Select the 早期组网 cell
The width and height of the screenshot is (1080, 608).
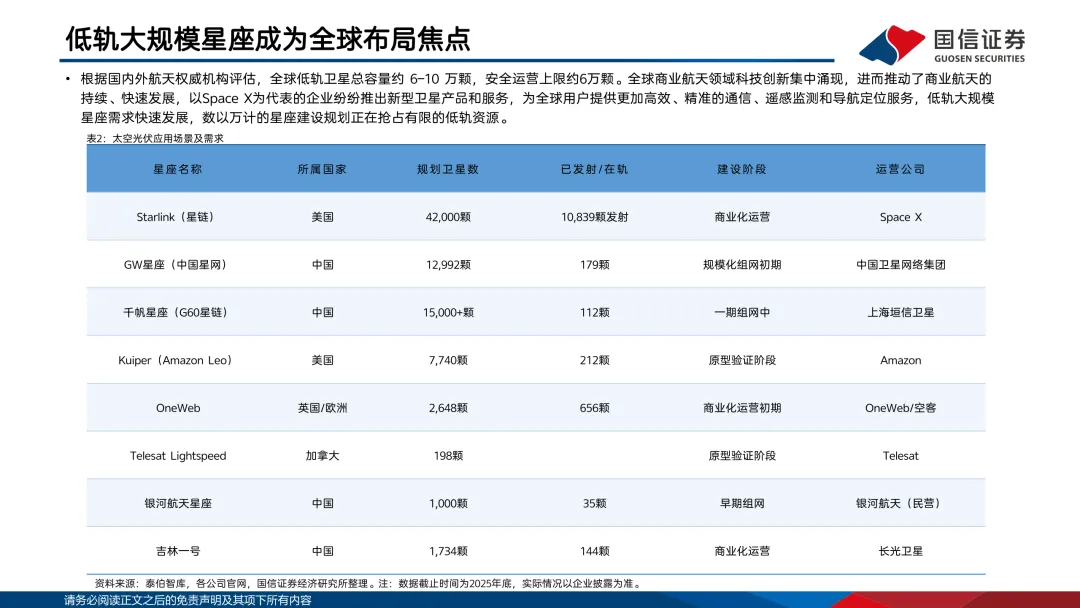[742, 503]
